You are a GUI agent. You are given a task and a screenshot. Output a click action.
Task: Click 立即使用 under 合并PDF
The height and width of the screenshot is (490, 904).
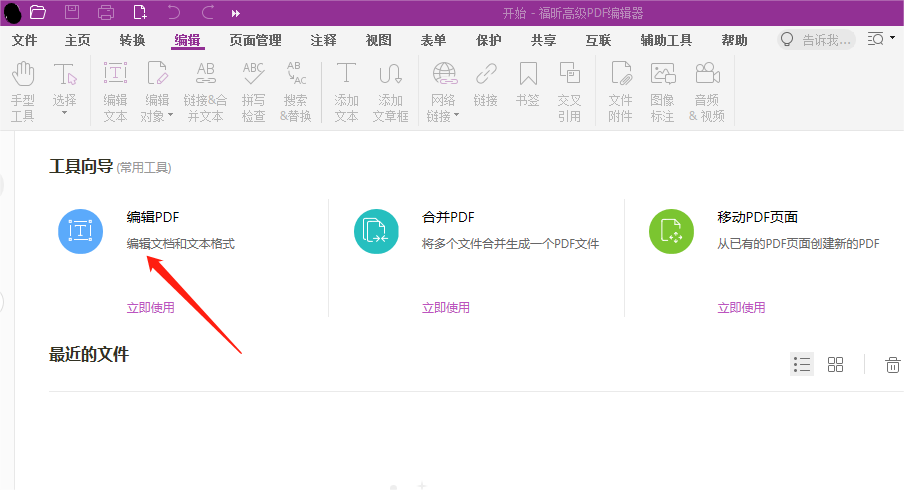pyautogui.click(x=446, y=308)
